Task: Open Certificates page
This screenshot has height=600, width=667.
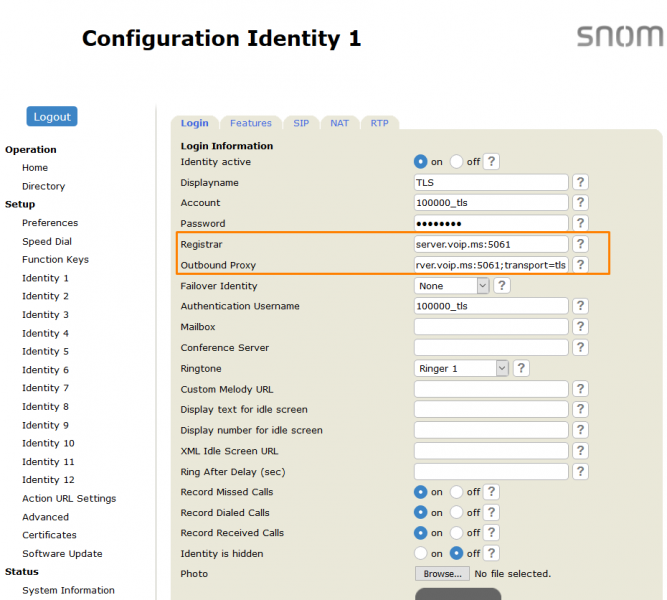Action: click(49, 535)
